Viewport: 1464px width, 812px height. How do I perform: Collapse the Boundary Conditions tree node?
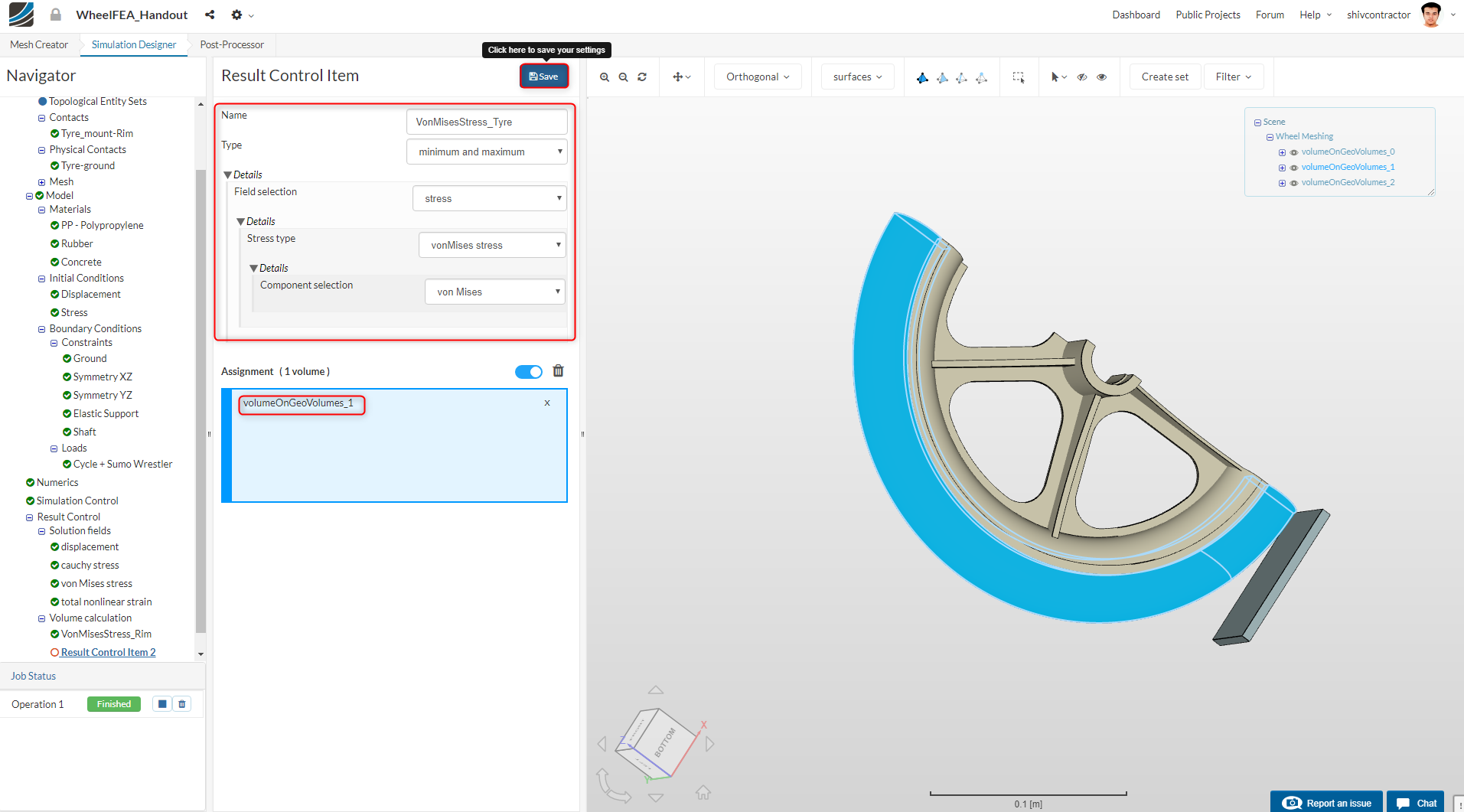(x=42, y=329)
